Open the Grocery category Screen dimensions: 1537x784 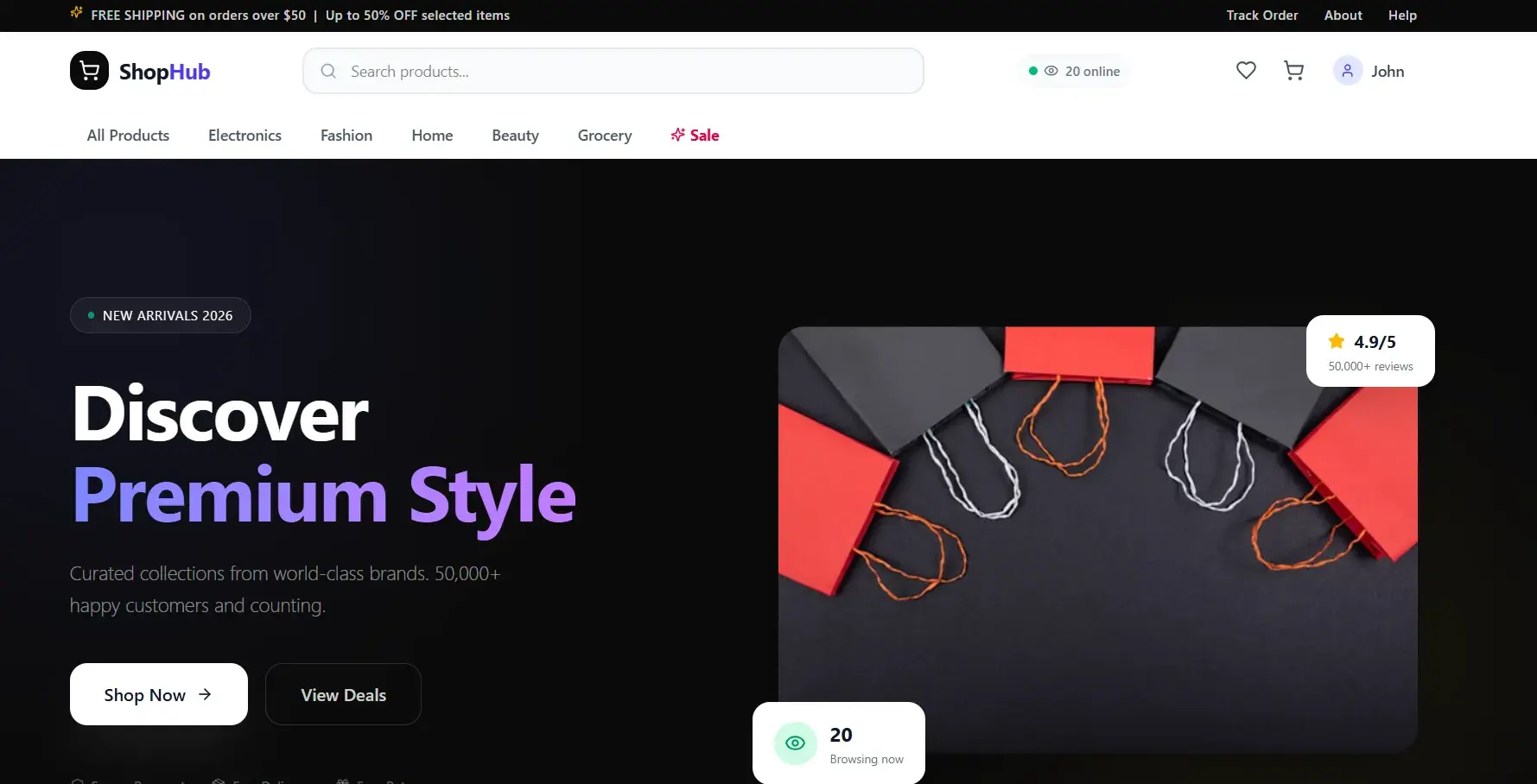coord(605,136)
